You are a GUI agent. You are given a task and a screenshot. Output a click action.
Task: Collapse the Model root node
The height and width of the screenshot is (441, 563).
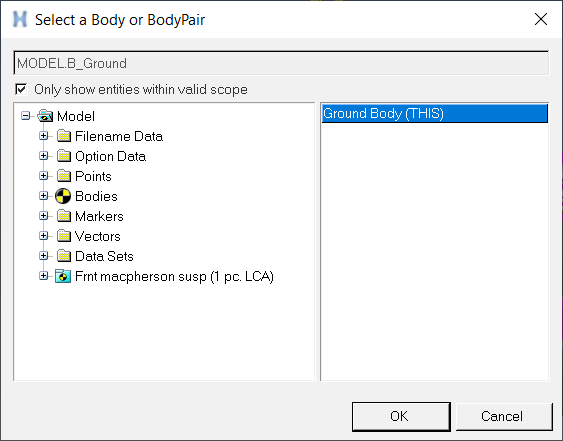[x=25, y=116]
